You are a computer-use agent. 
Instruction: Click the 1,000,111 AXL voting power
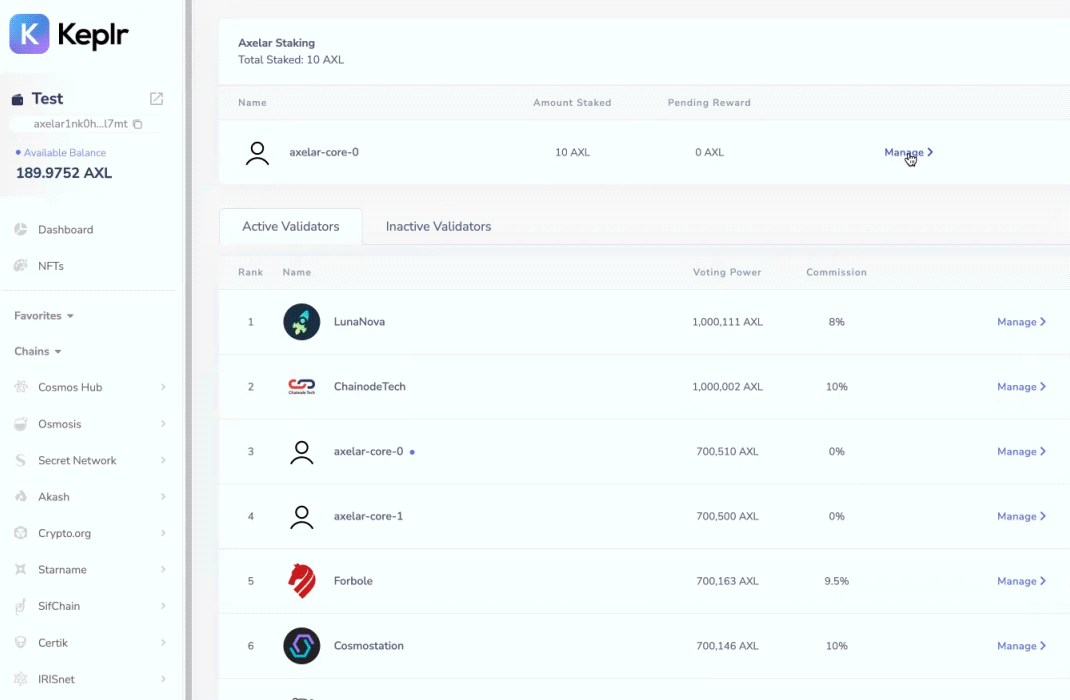[727, 322]
